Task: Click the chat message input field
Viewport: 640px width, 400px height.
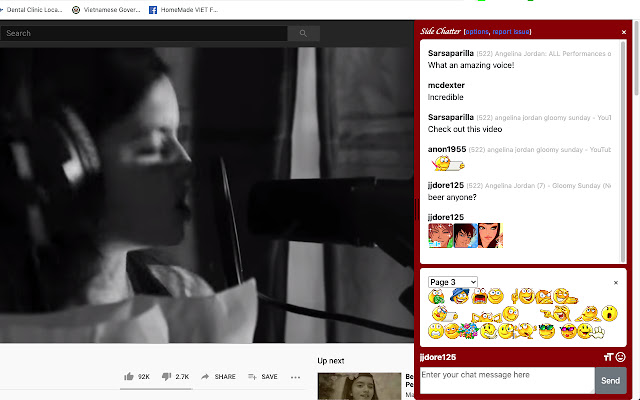Action: point(506,380)
